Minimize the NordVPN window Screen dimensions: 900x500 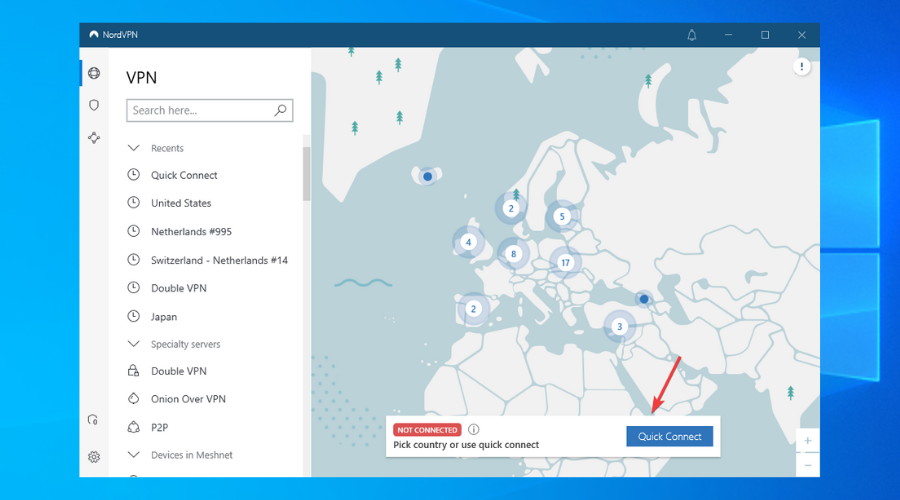pos(728,35)
